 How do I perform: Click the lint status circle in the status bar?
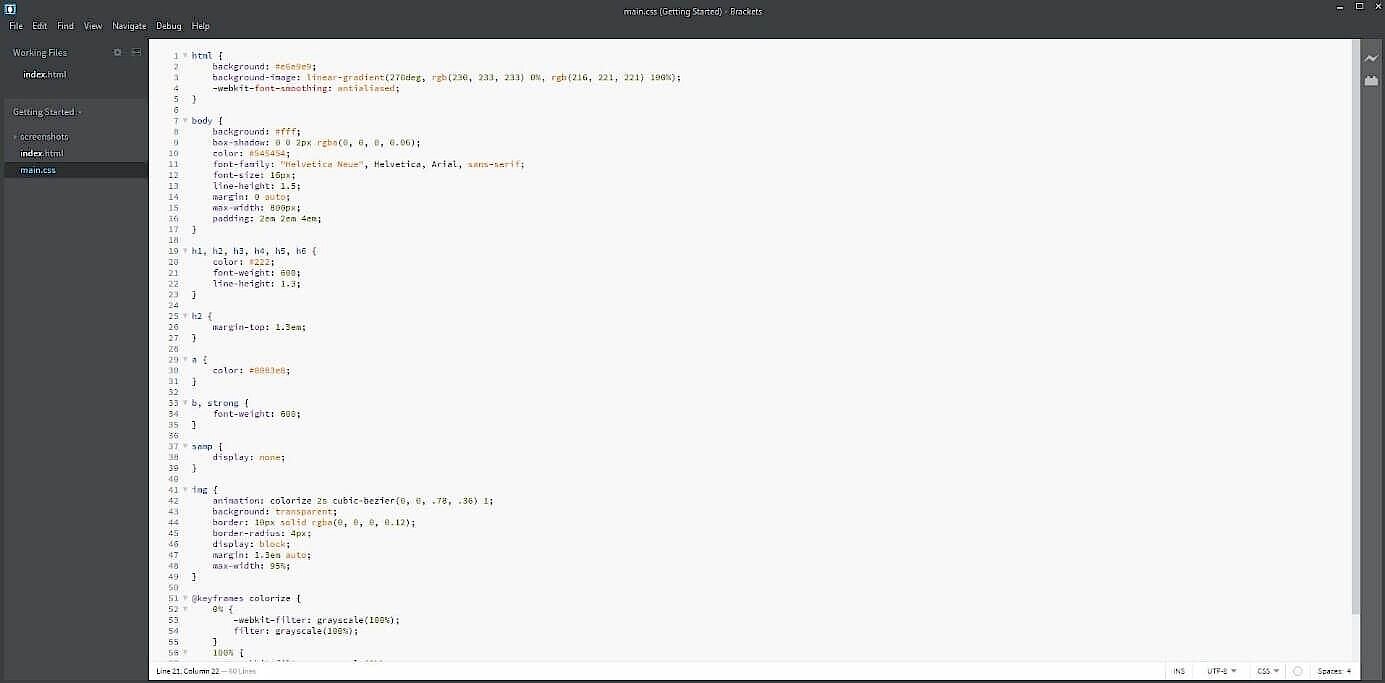tap(1297, 671)
